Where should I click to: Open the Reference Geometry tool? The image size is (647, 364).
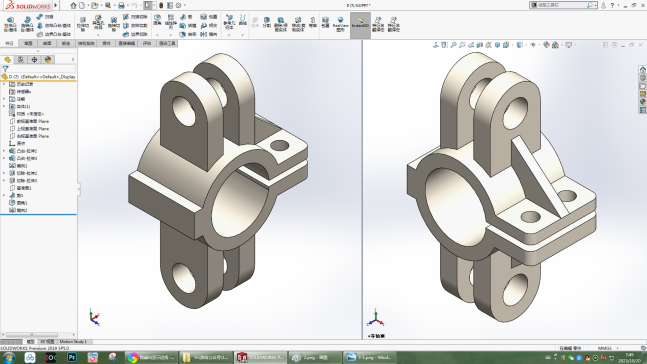(229, 22)
